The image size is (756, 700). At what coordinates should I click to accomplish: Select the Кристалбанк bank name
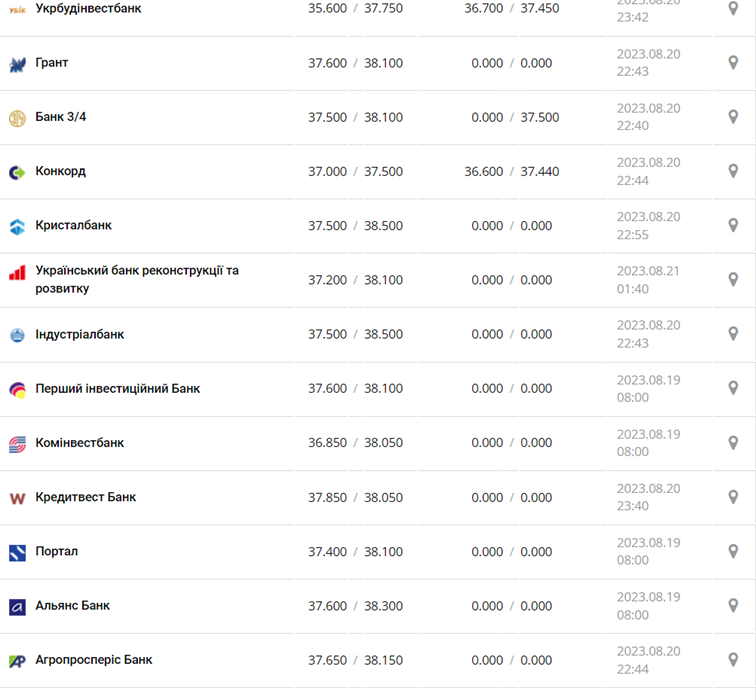point(73,225)
